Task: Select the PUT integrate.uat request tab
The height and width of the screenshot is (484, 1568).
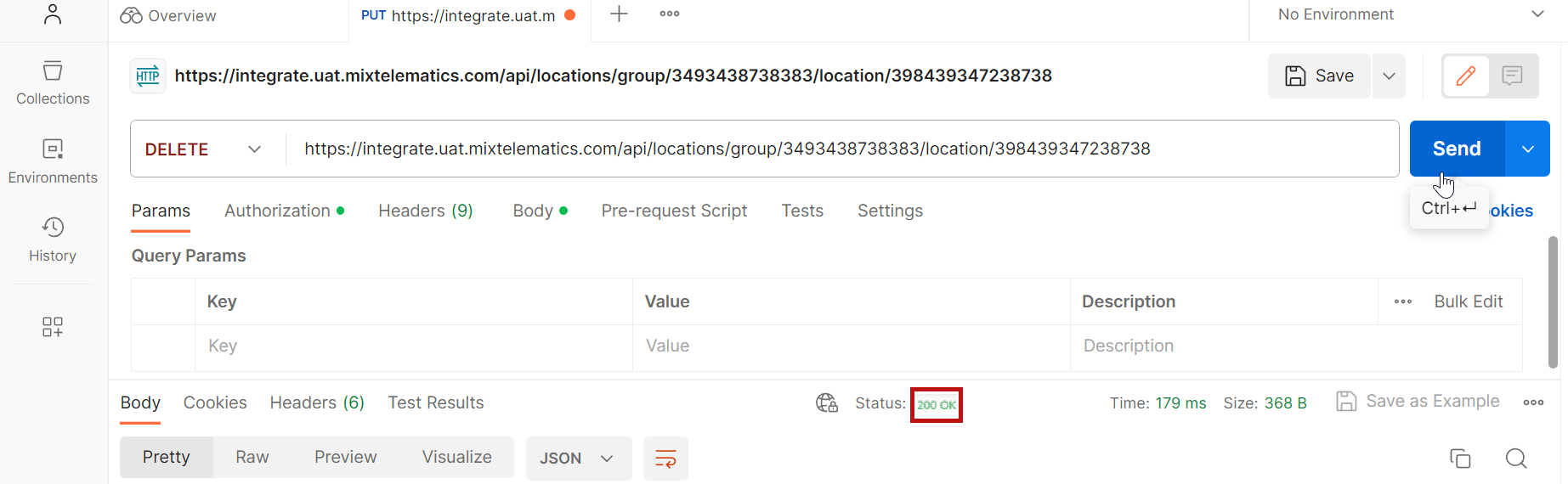Action: [x=468, y=15]
